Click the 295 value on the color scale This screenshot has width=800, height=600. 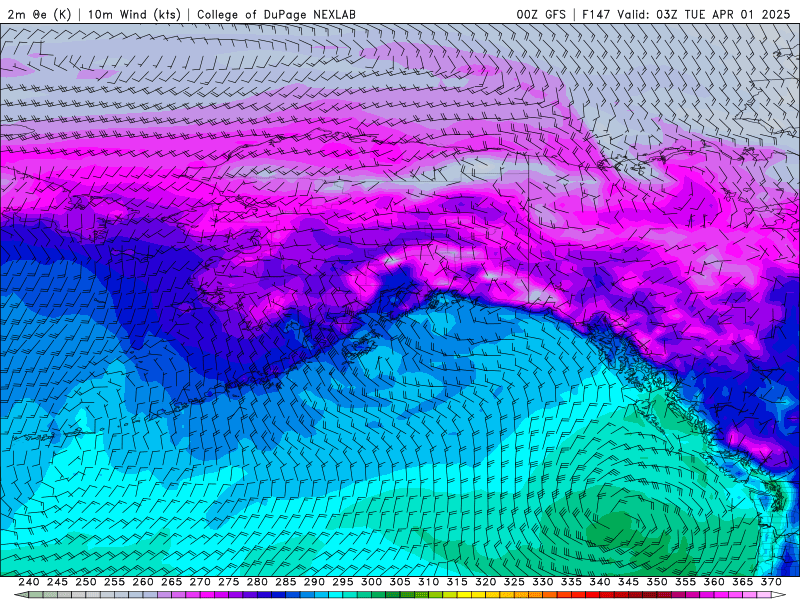(343, 582)
